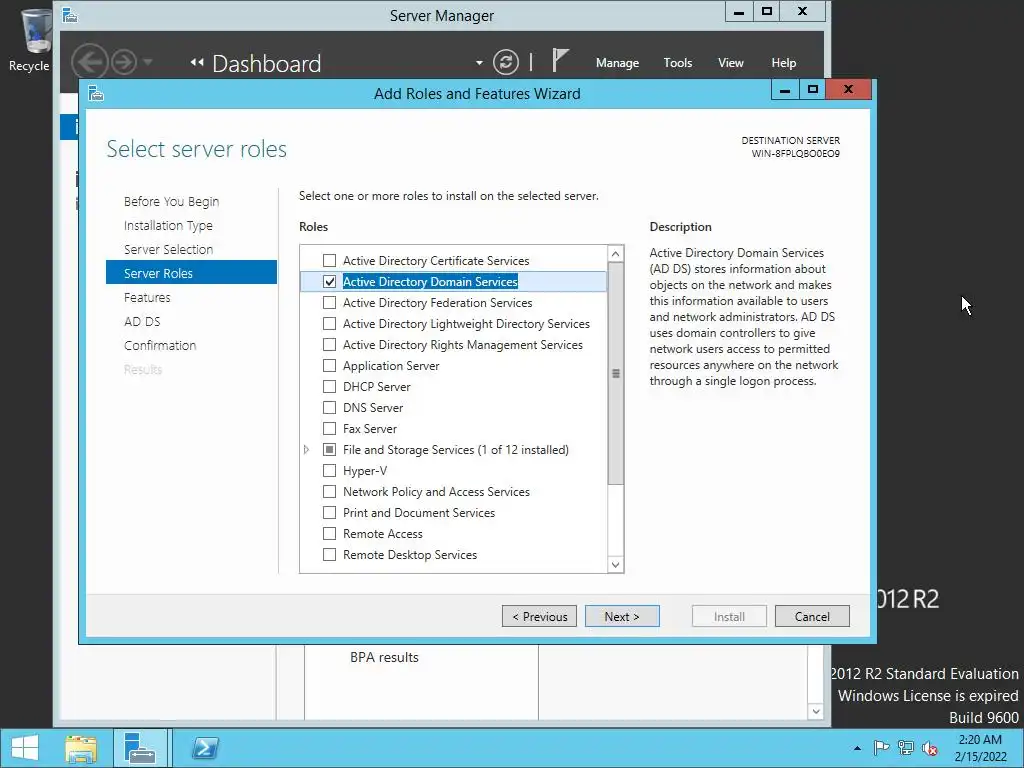The height and width of the screenshot is (768, 1024).
Task: Check Active Directory Certificate Services
Action: tap(330, 261)
